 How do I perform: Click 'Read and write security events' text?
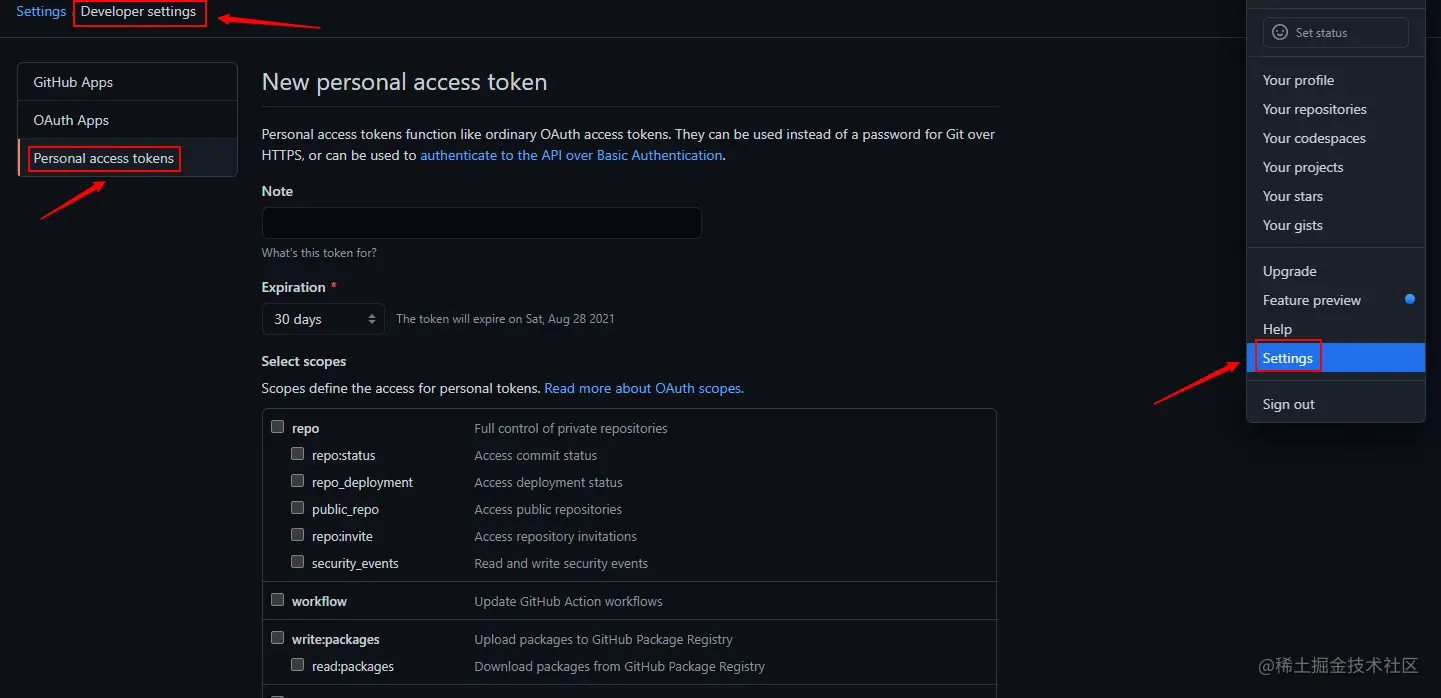coord(561,563)
